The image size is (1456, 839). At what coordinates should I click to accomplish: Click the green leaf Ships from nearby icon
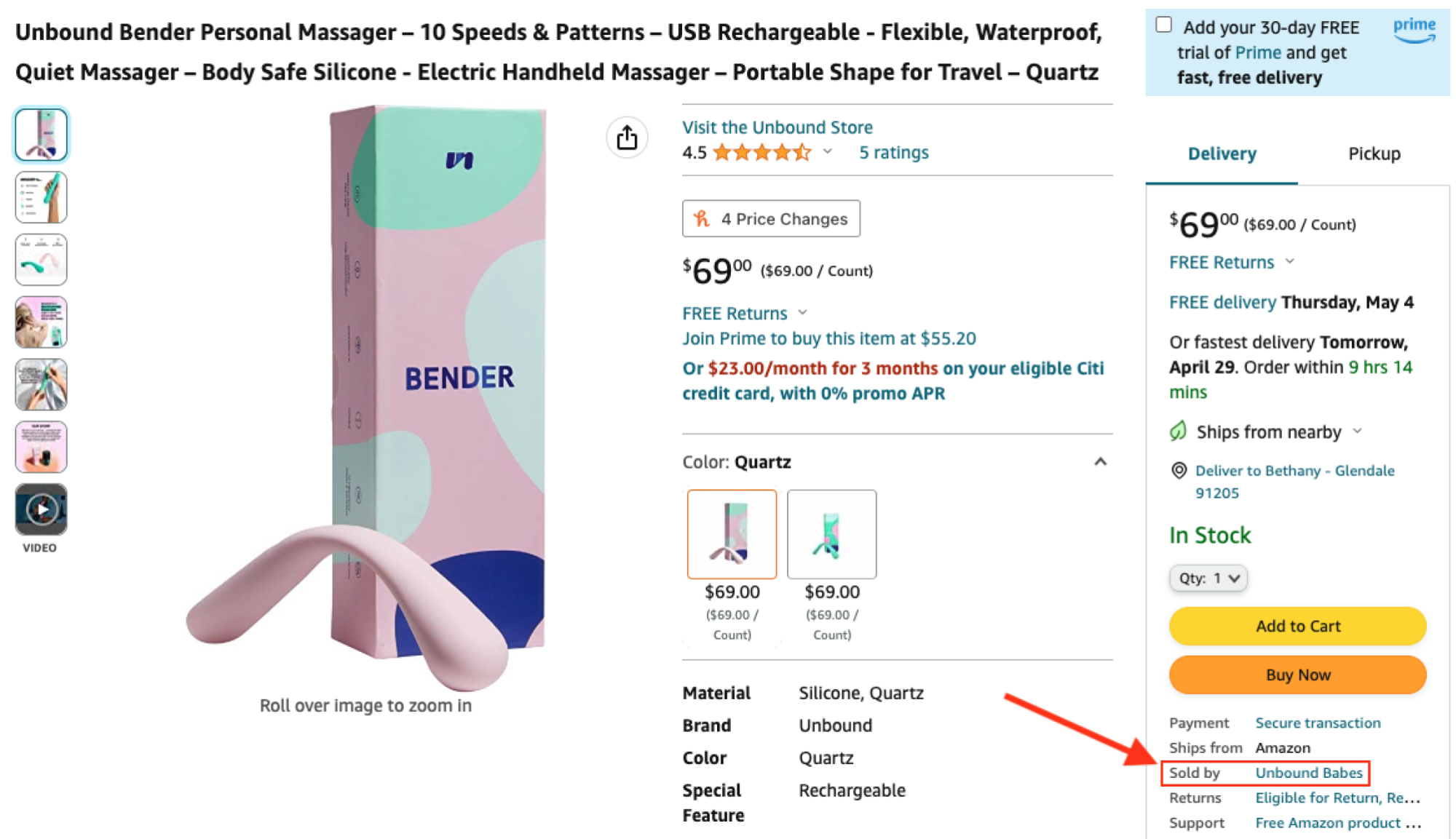1179,432
